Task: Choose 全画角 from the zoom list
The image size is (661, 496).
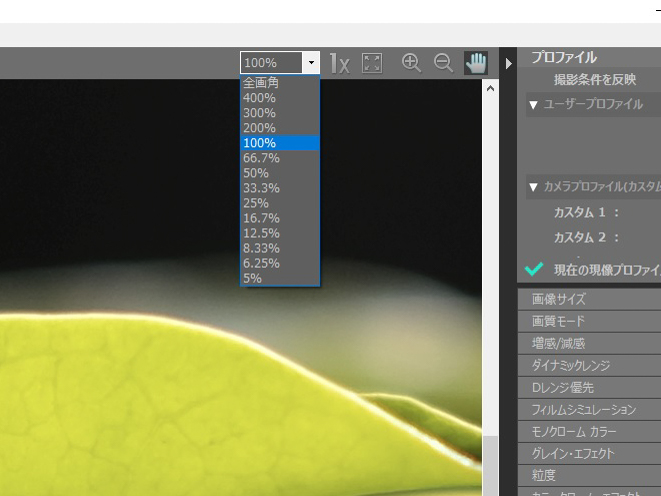Action: click(x=280, y=83)
